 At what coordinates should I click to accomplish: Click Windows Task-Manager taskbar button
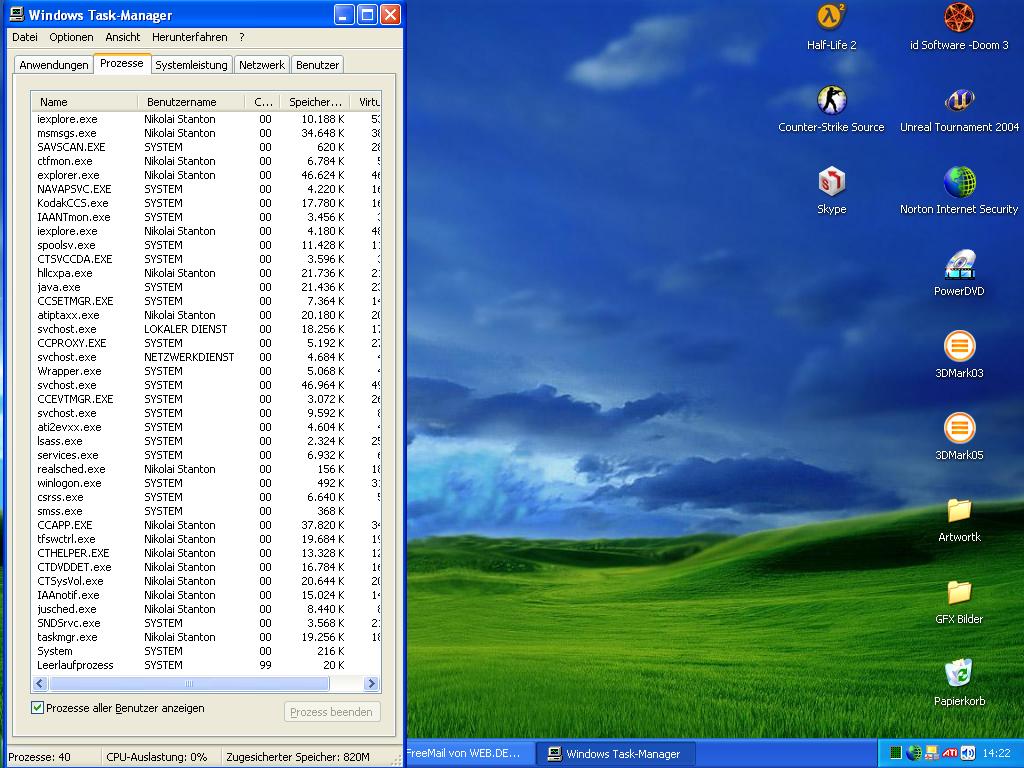click(x=615, y=754)
